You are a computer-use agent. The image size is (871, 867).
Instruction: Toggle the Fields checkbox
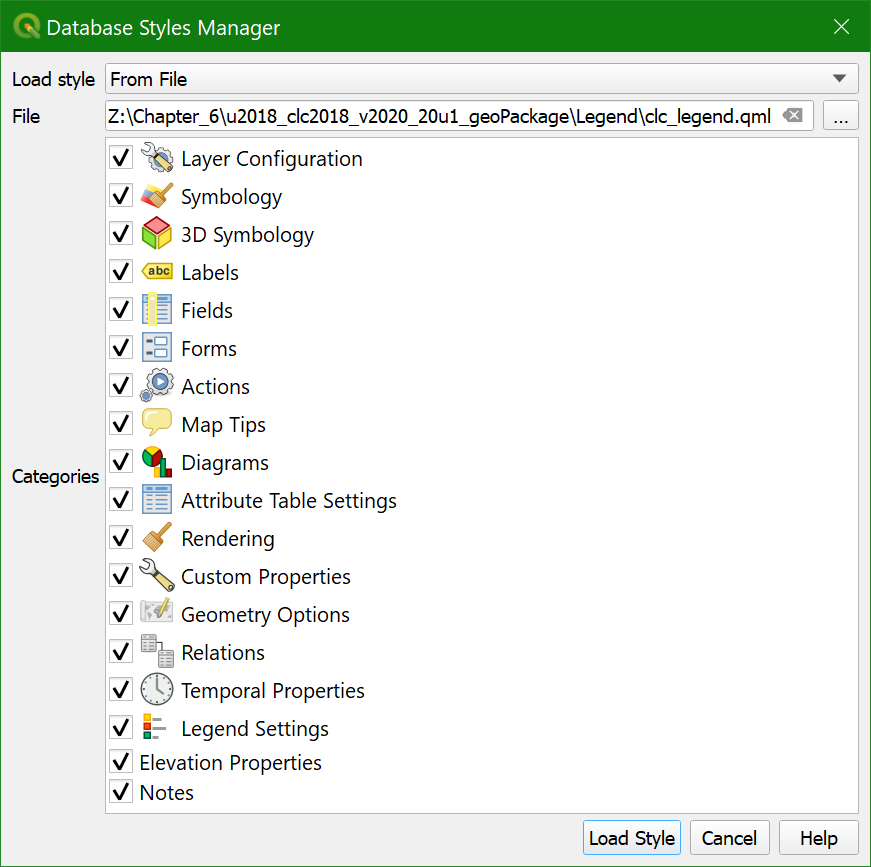click(x=121, y=309)
